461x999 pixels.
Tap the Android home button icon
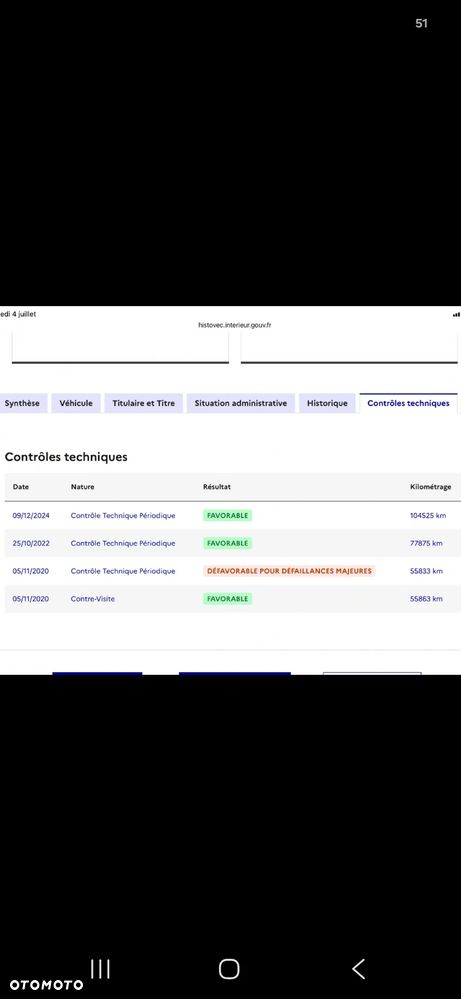tap(229, 968)
